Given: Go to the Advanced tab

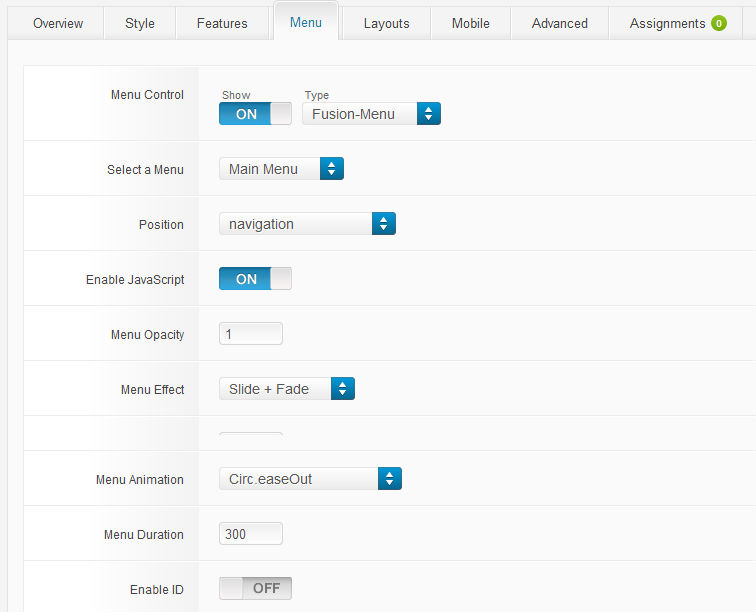Looking at the screenshot, I should [x=559, y=23].
